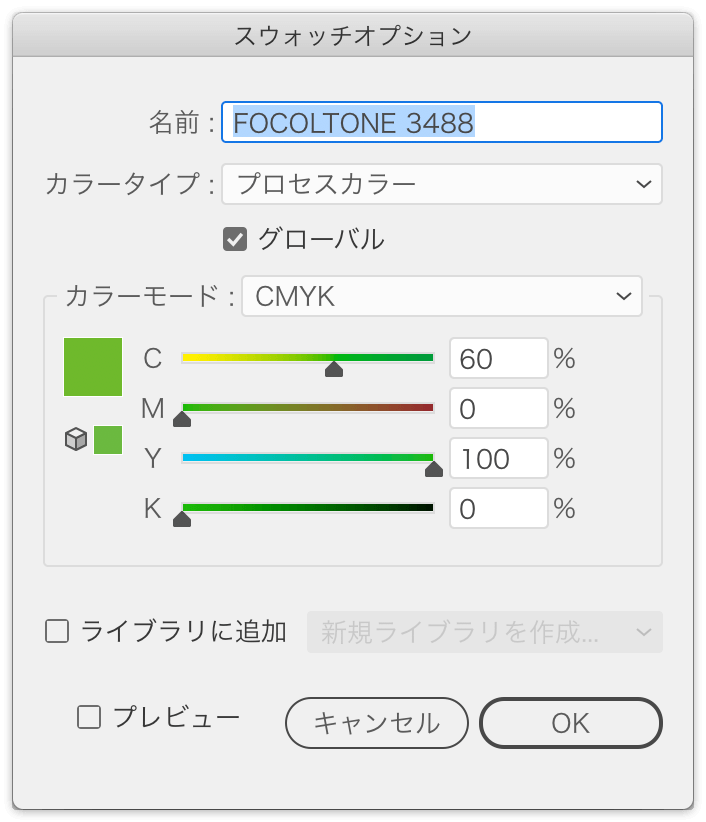This screenshot has width=706, height=822.
Task: Open the 新規ライブラリを作成 dropdown
Action: 484,632
